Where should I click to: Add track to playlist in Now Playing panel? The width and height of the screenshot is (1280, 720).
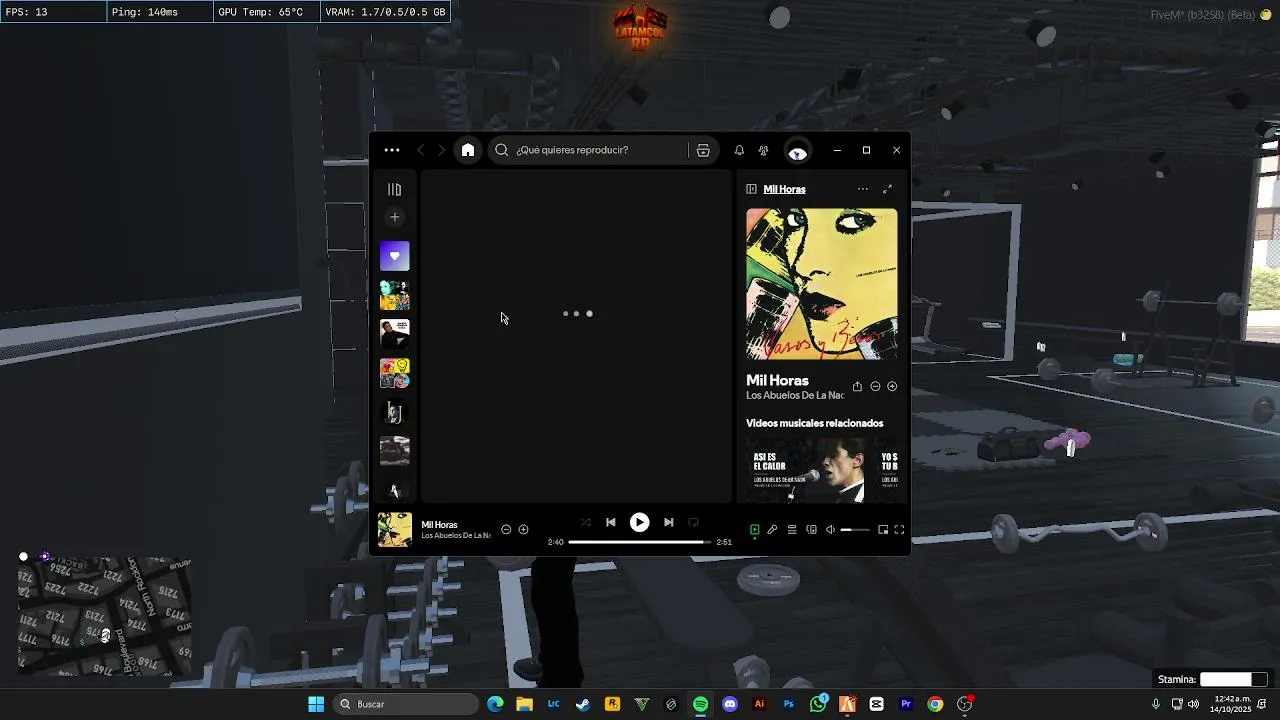(x=892, y=386)
